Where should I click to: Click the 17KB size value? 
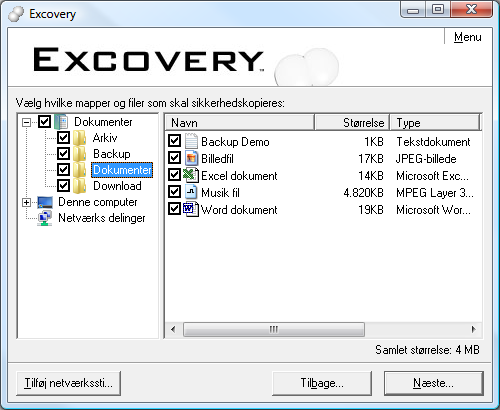pyautogui.click(x=371, y=159)
